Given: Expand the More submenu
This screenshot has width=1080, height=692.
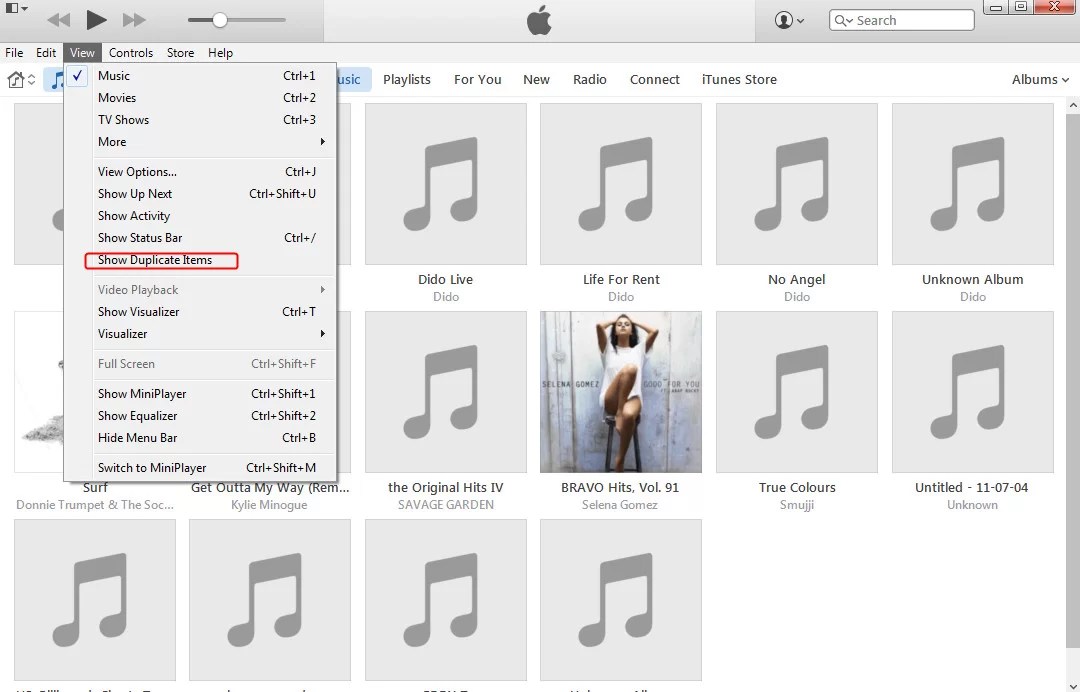Looking at the screenshot, I should click(x=110, y=141).
